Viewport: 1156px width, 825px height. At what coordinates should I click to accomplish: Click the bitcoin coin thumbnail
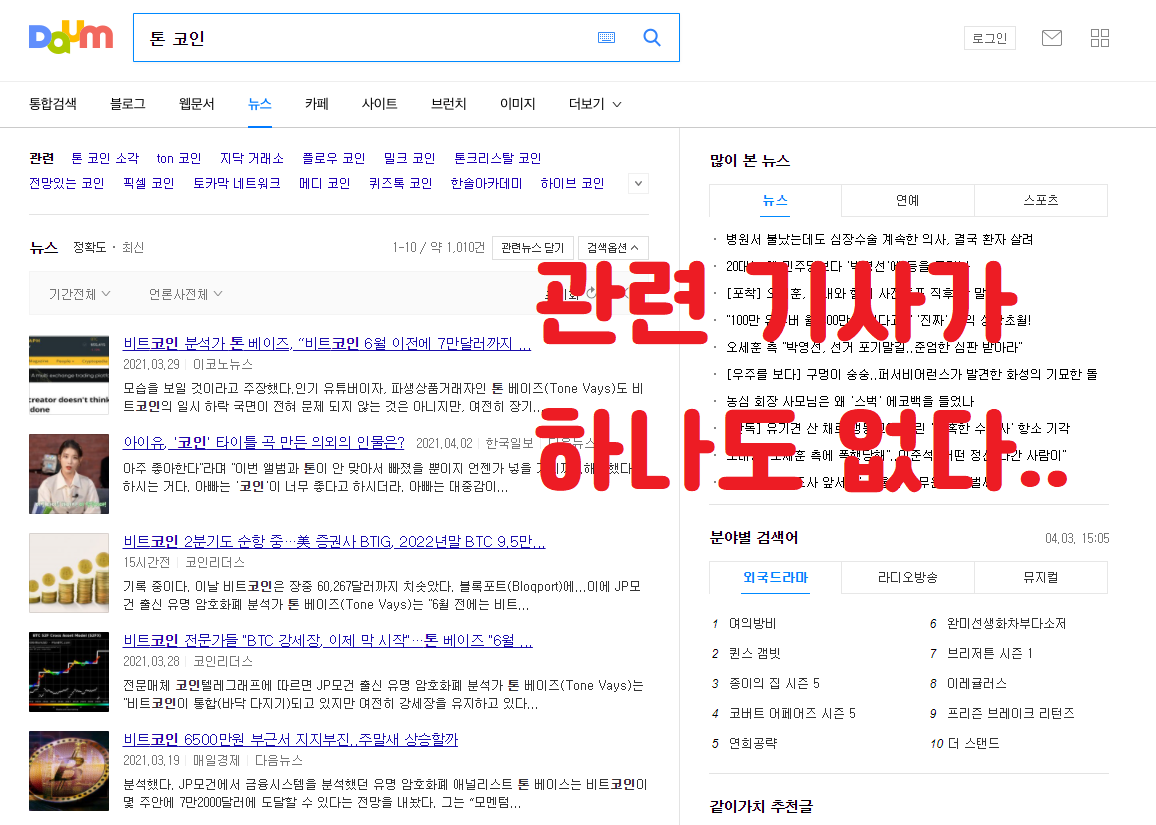coord(69,770)
